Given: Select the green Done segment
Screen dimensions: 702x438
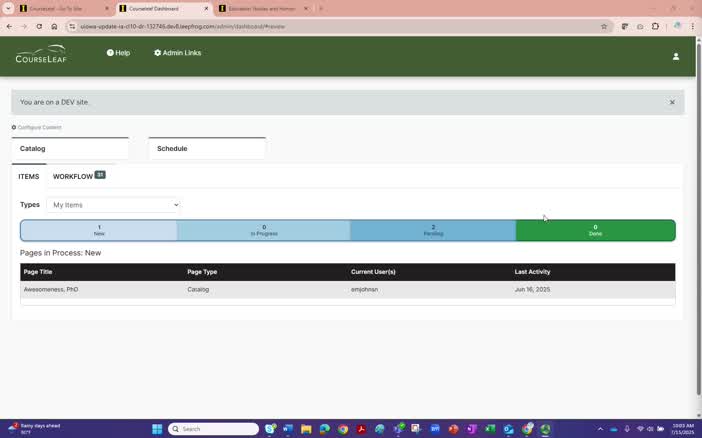Looking at the screenshot, I should click(595, 230).
